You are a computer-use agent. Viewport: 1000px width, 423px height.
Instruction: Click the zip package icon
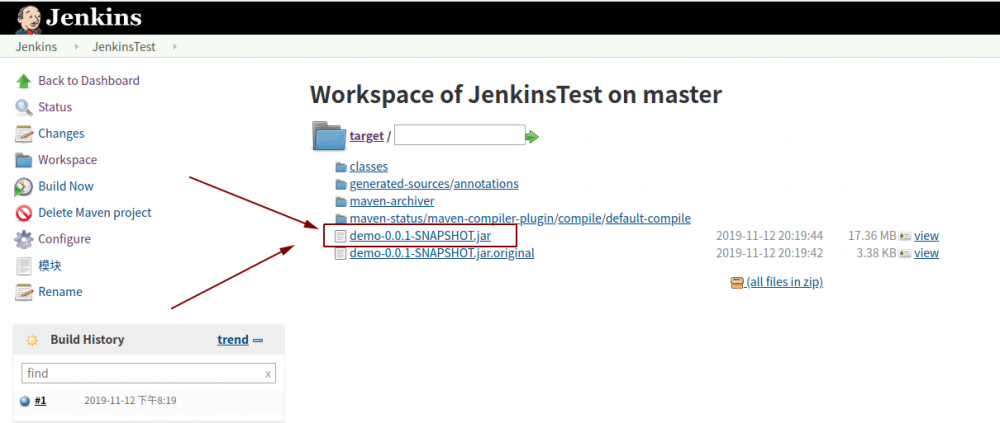click(x=737, y=282)
